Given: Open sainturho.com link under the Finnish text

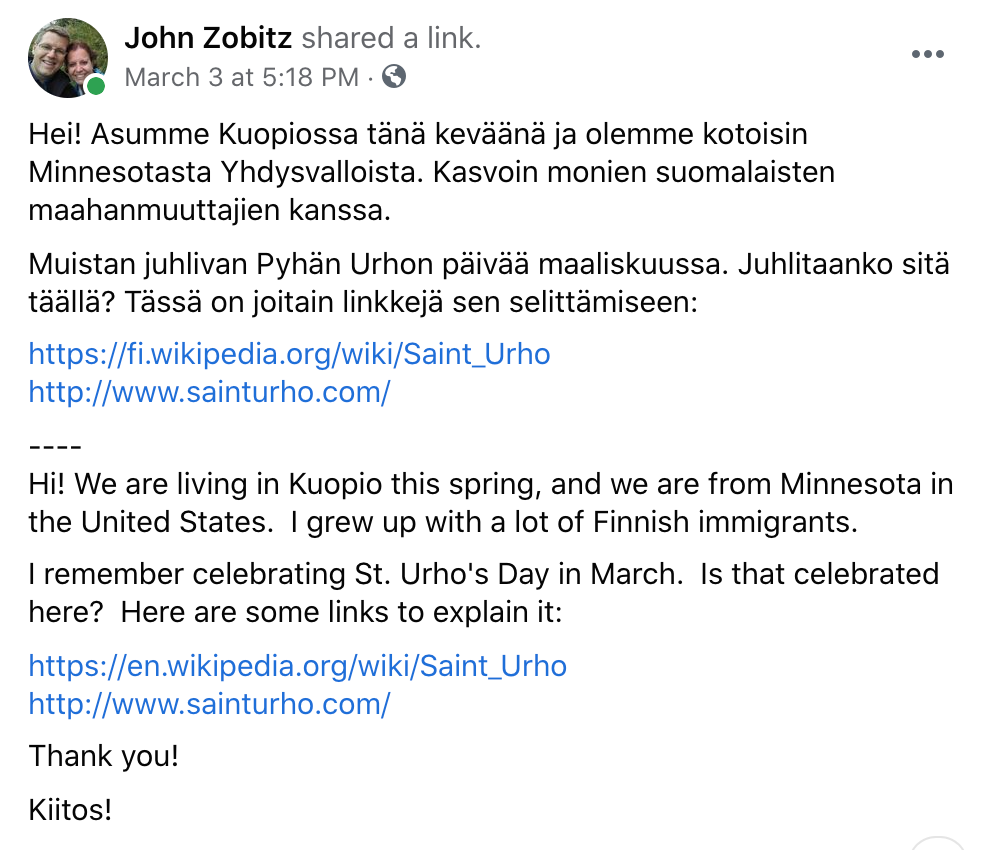Looking at the screenshot, I should (209, 392).
